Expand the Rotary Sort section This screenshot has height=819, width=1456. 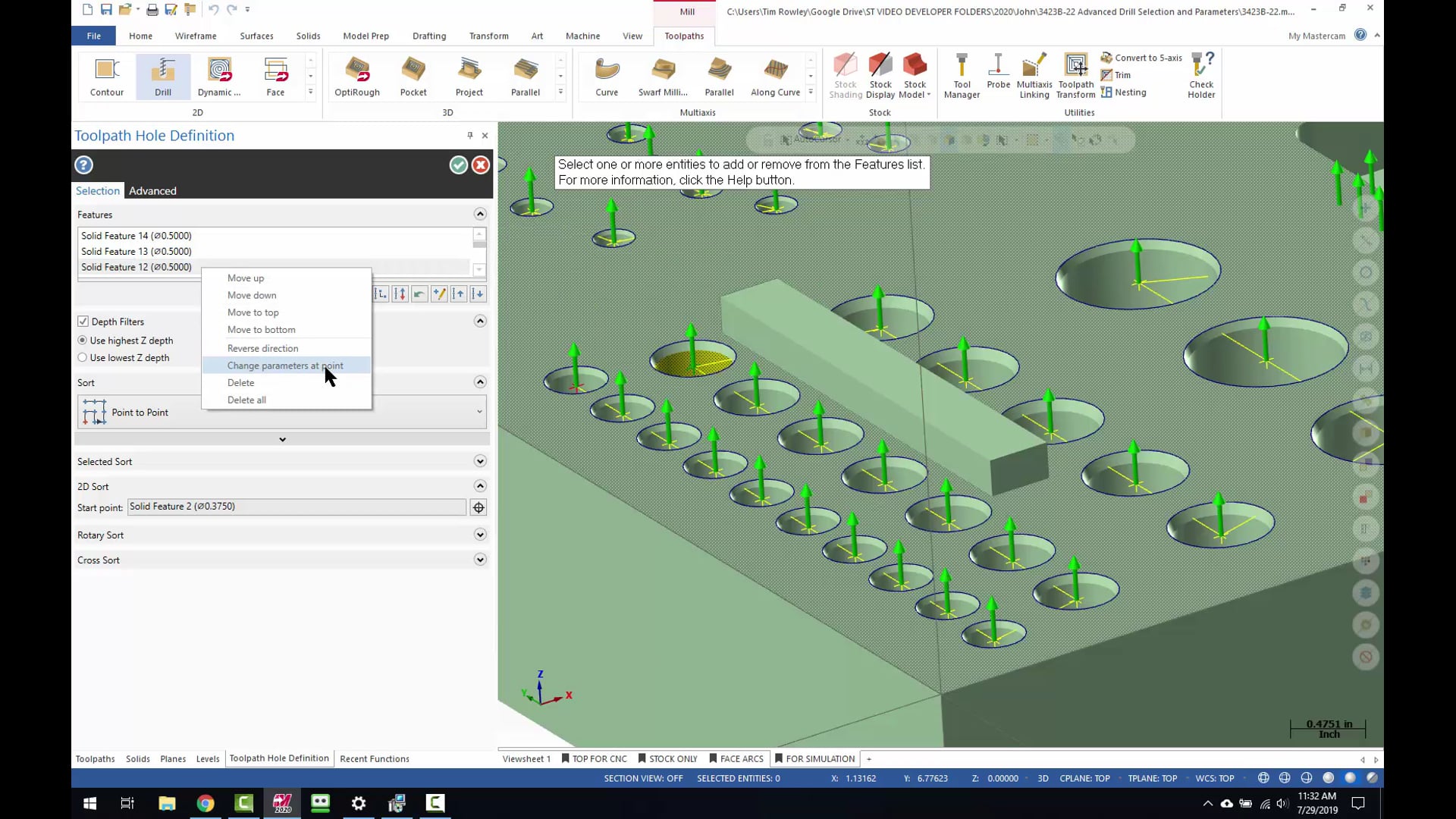pyautogui.click(x=480, y=535)
